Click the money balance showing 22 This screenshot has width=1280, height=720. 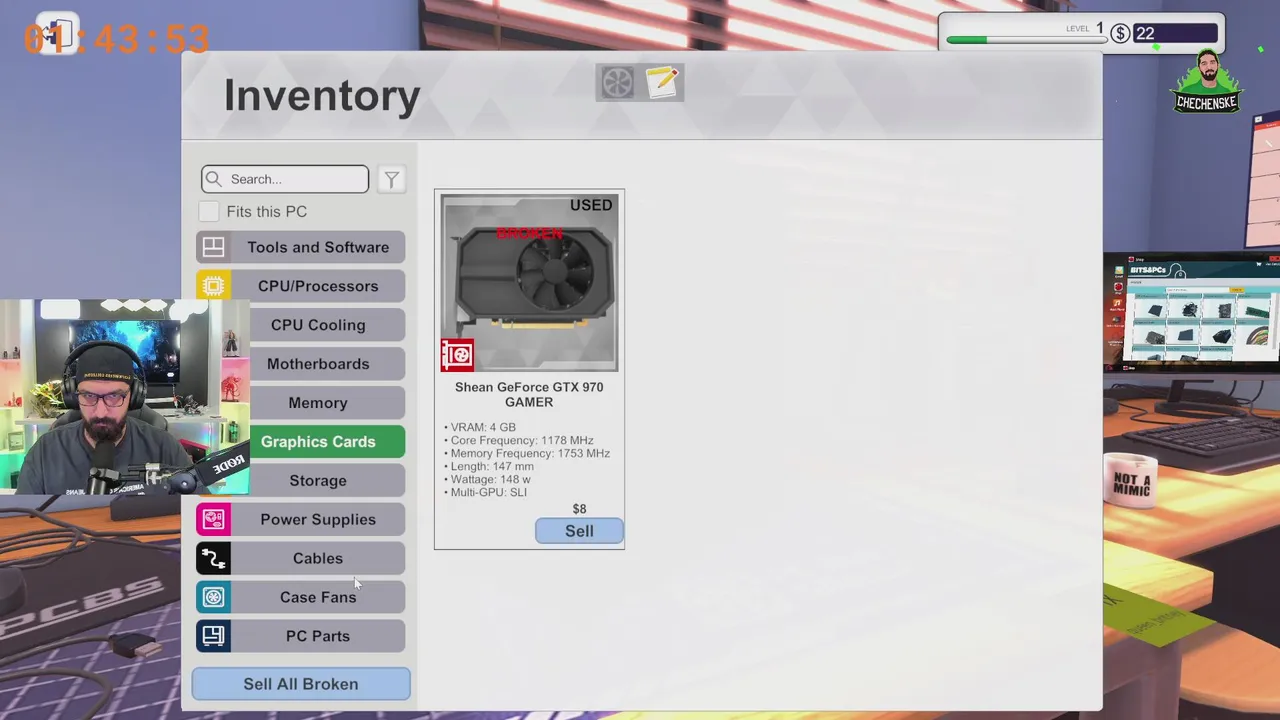coord(1176,34)
